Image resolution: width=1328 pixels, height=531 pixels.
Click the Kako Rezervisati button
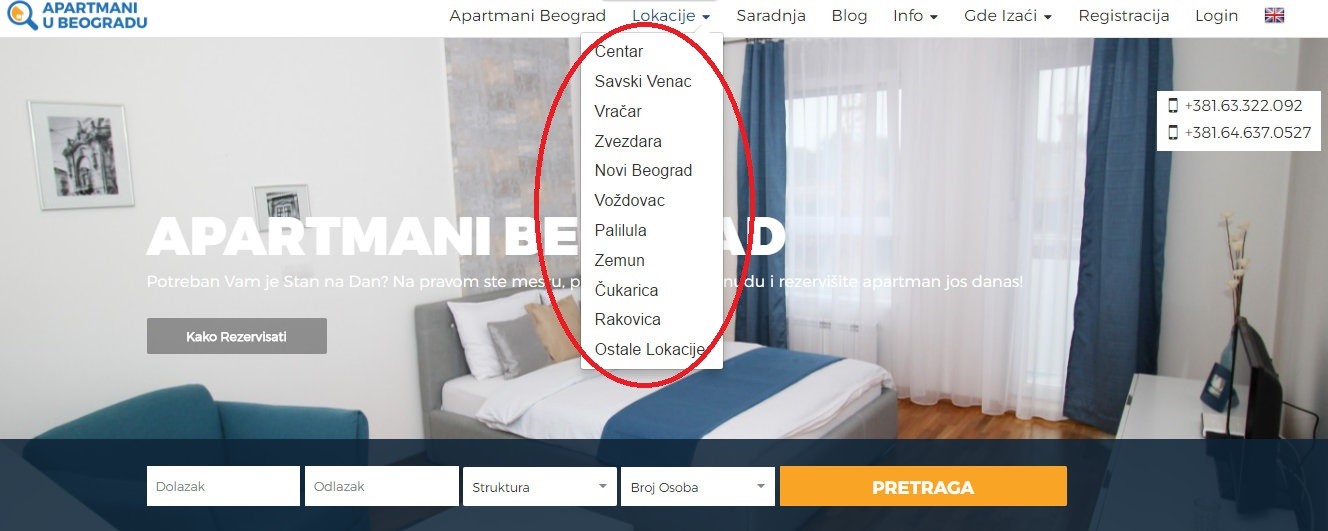(237, 336)
